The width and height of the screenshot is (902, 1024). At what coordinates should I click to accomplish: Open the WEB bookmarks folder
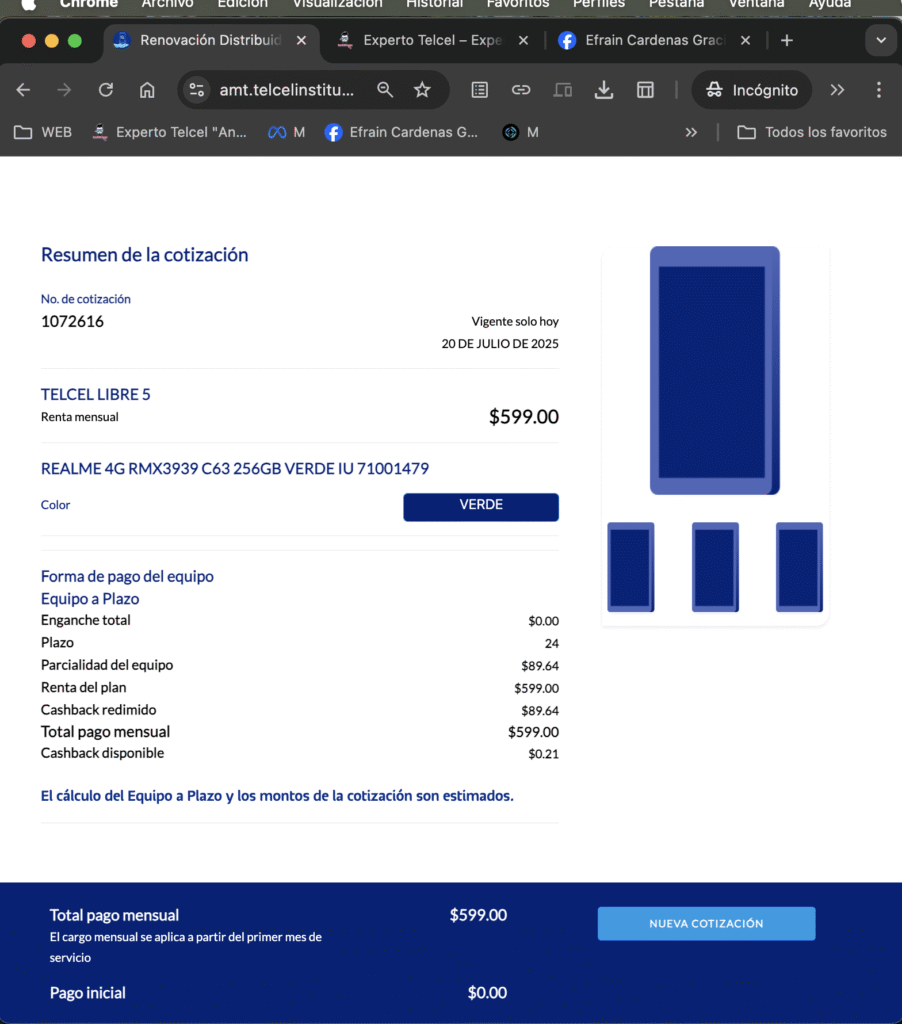tap(43, 133)
